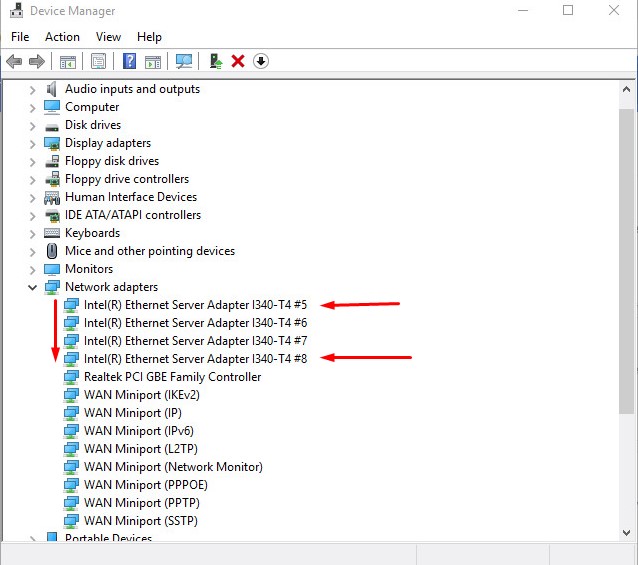Expand the Keyboards node
This screenshot has height=565, width=638.
pos(33,234)
